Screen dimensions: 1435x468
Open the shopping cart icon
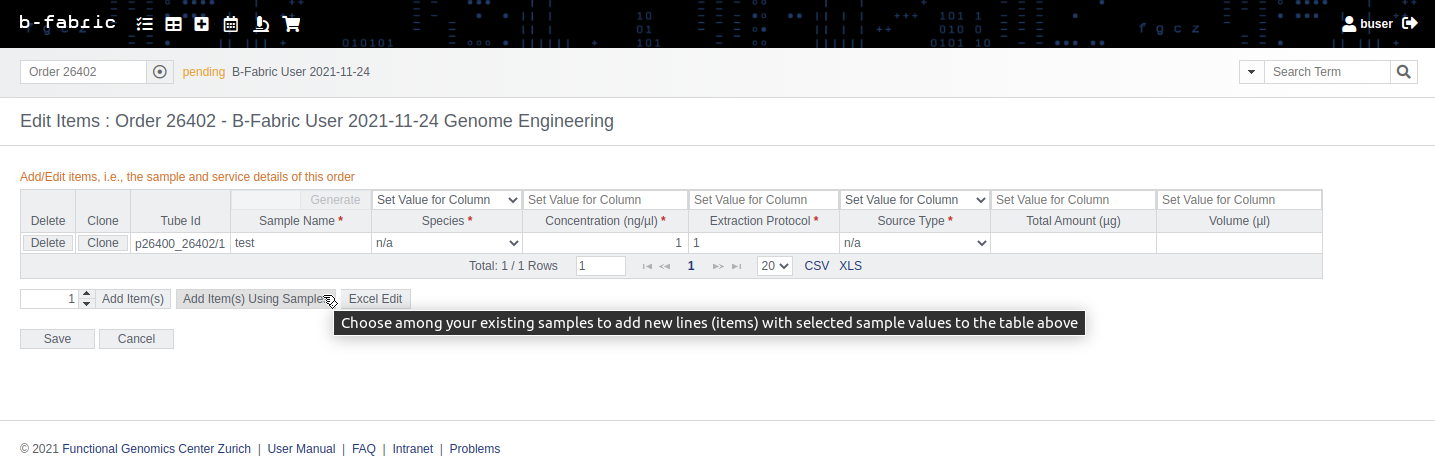tap(292, 24)
